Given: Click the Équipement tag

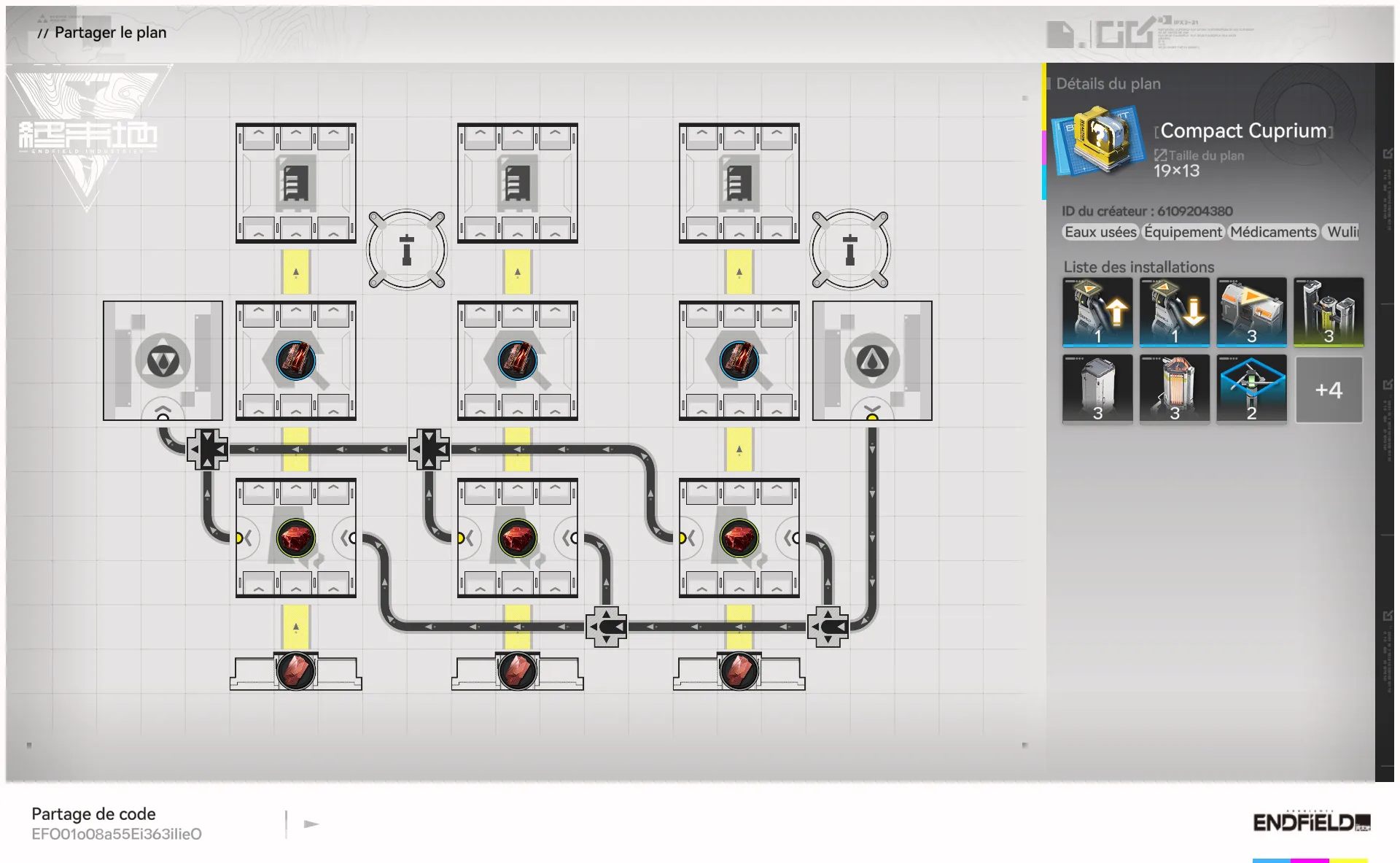Looking at the screenshot, I should (x=1182, y=232).
